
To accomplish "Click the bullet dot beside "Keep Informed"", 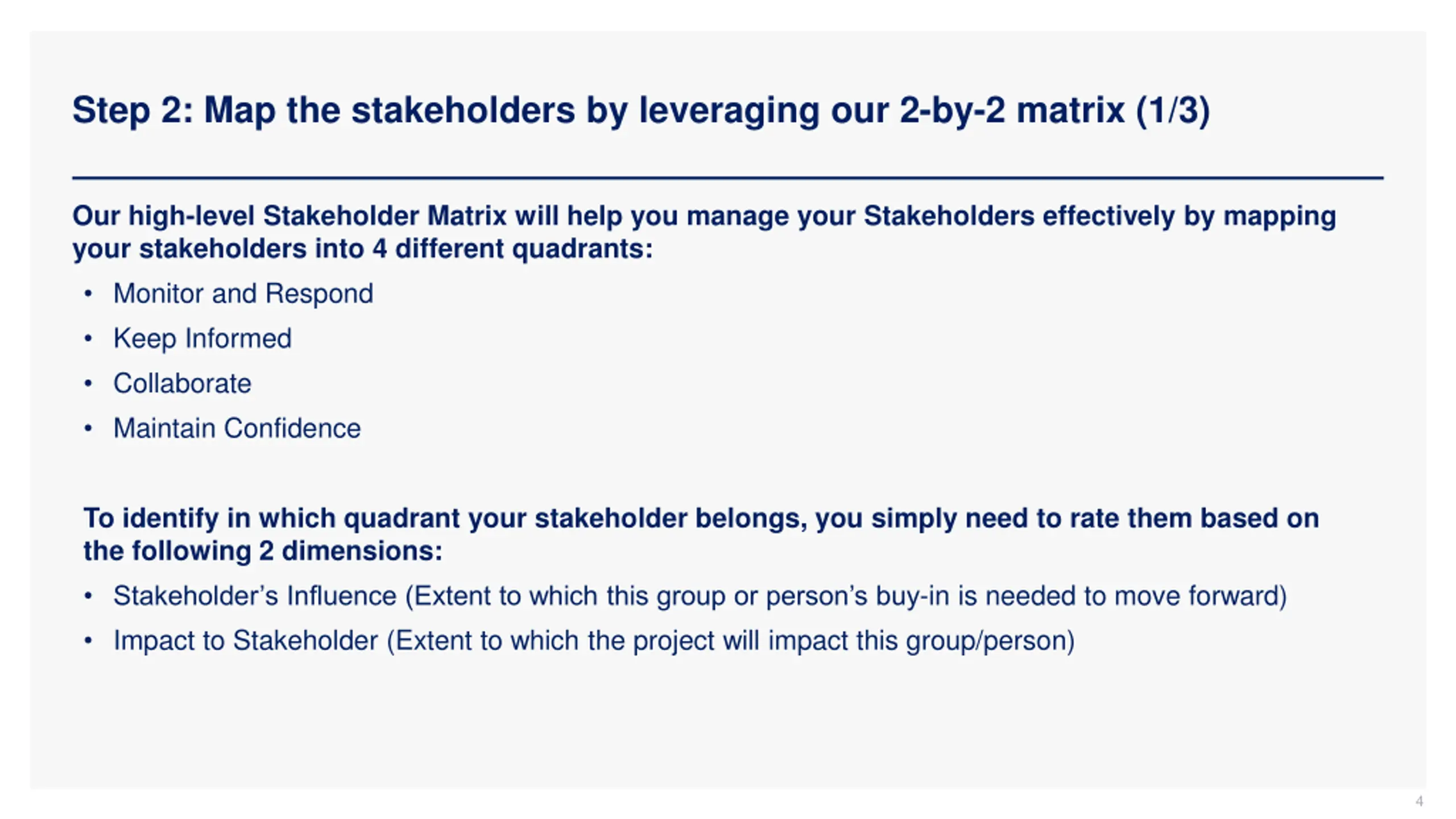I will [x=88, y=338].
